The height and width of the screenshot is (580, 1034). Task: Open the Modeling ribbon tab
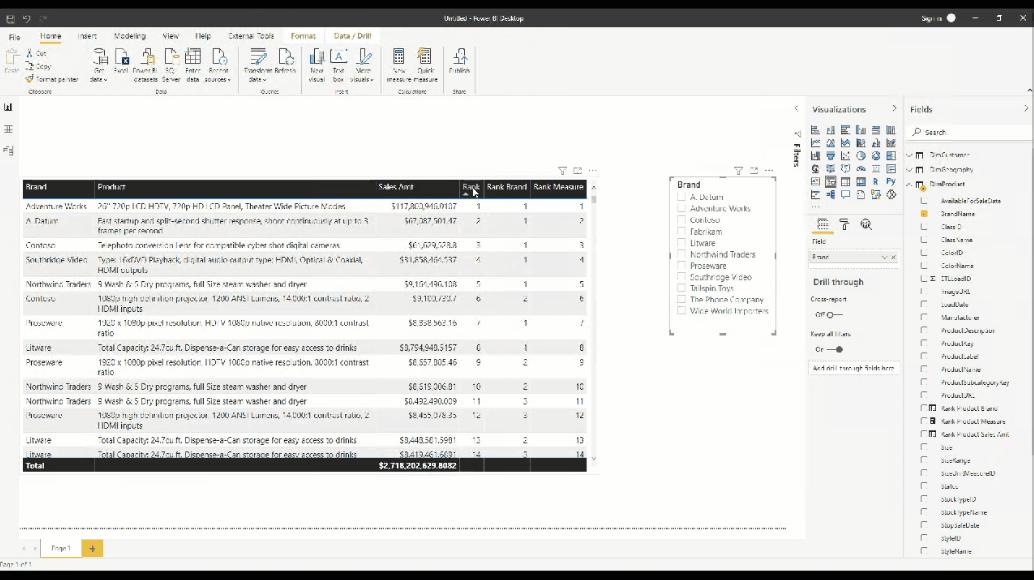point(130,36)
